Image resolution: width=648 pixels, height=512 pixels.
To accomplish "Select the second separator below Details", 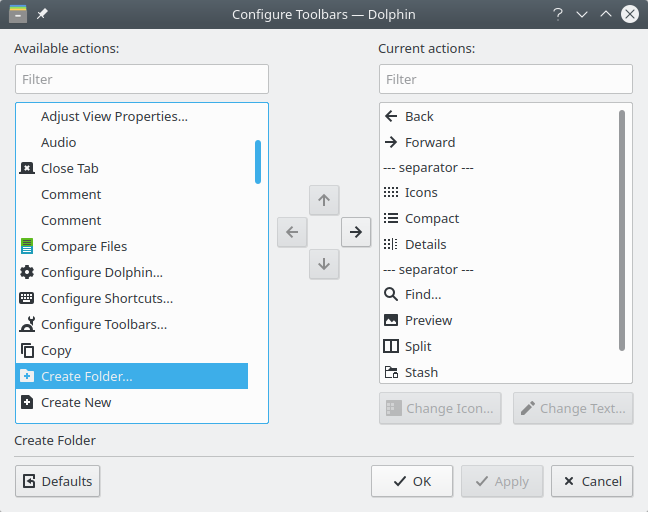I will pyautogui.click(x=428, y=269).
